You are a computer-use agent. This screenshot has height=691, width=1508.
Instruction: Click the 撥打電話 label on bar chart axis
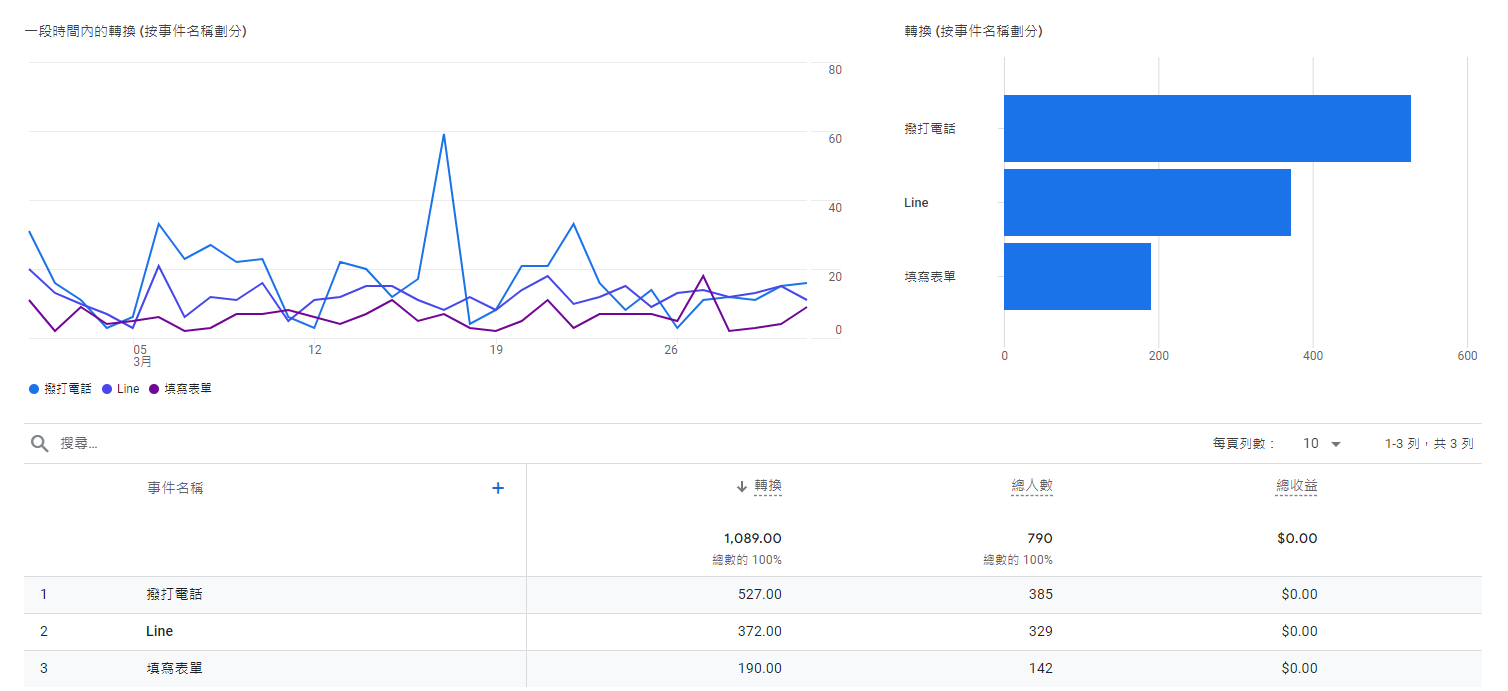(x=930, y=129)
